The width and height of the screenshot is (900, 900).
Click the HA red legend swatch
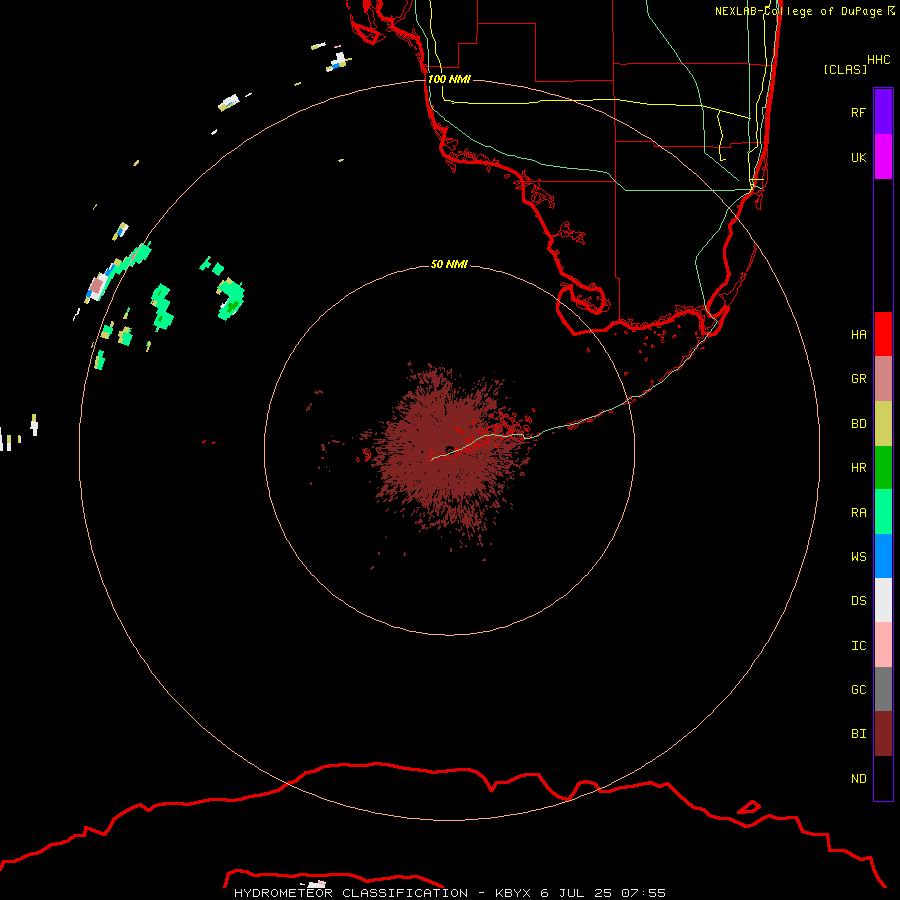coord(883,334)
